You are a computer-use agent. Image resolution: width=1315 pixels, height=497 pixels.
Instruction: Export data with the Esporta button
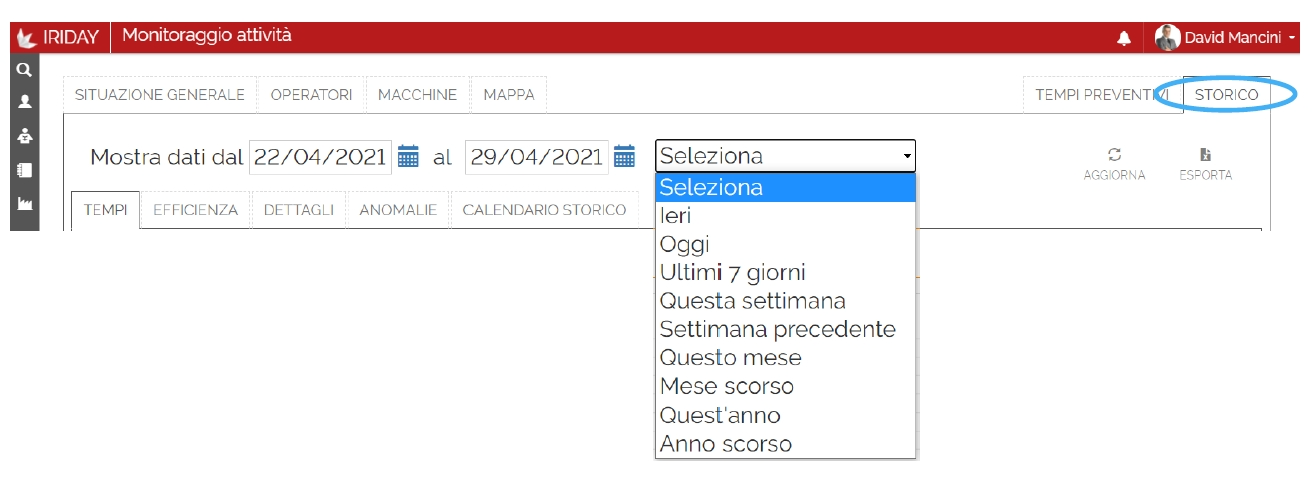coord(1205,163)
